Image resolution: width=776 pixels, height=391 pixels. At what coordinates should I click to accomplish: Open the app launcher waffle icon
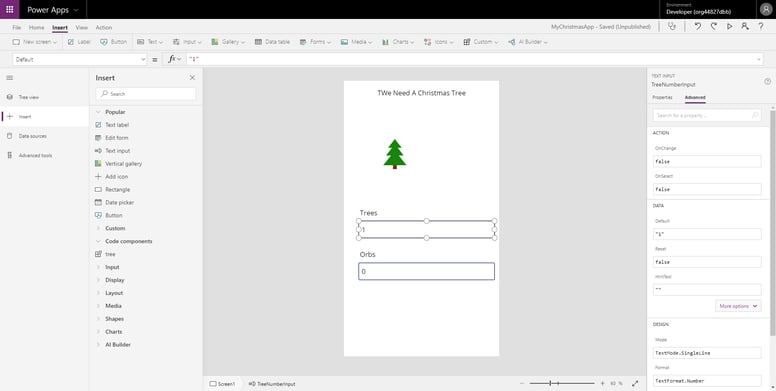[9, 9]
